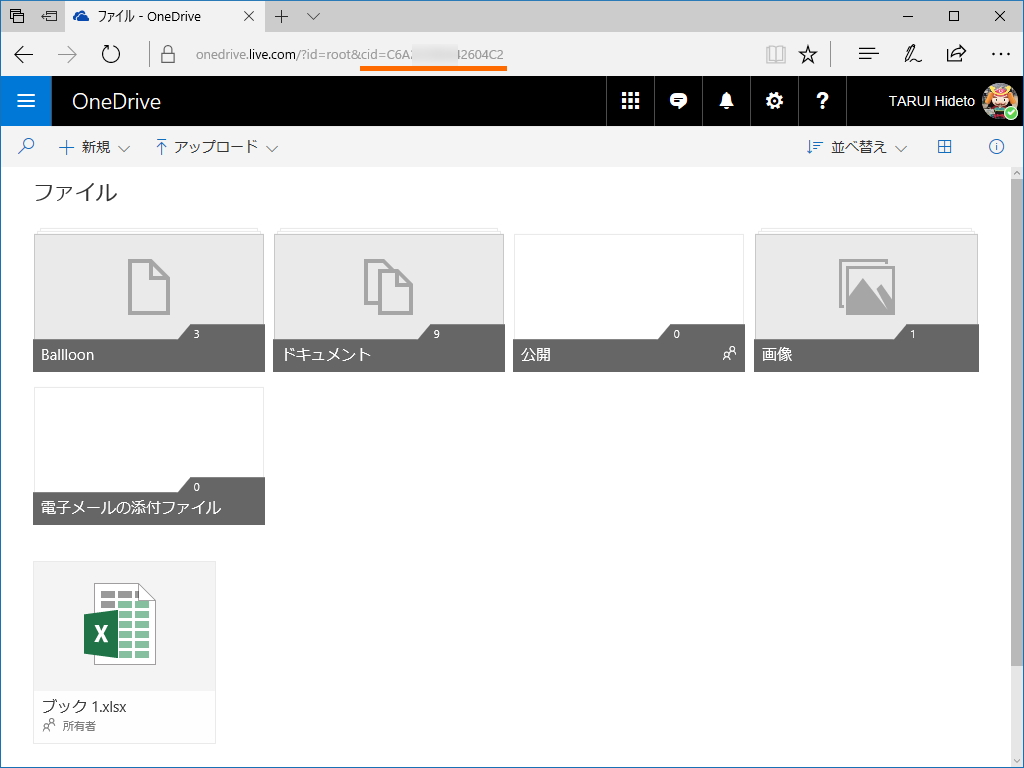The width and height of the screenshot is (1024, 768).
Task: Open Edge's more options menu
Action: 1001,53
